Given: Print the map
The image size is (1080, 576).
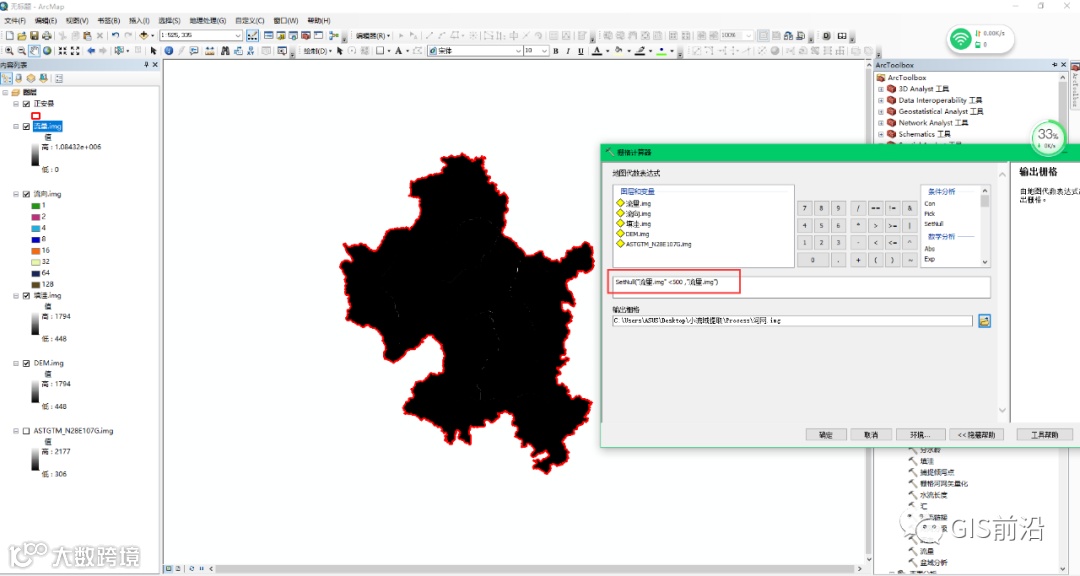Looking at the screenshot, I should [x=47, y=35].
